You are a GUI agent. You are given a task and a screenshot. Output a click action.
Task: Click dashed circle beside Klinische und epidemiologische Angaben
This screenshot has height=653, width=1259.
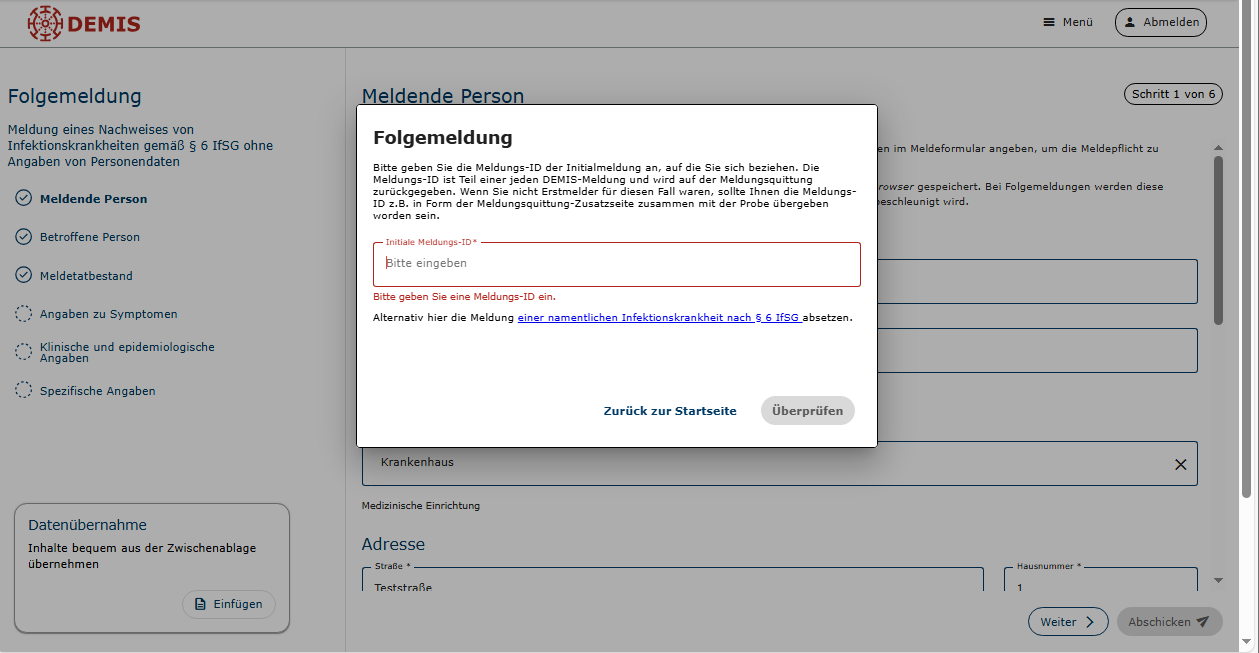(x=24, y=351)
